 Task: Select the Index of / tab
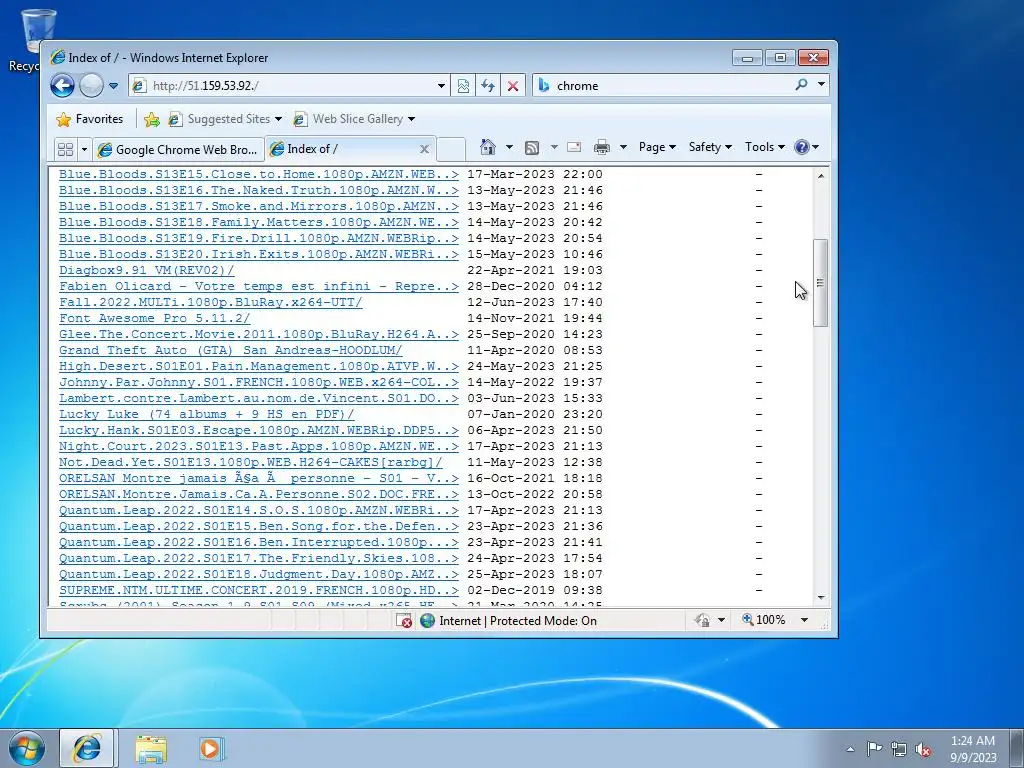coord(342,149)
